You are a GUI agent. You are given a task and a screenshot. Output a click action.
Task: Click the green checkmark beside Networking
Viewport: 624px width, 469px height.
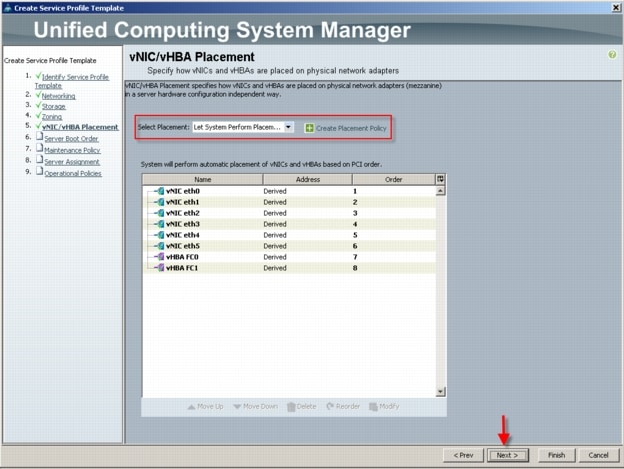[38, 95]
